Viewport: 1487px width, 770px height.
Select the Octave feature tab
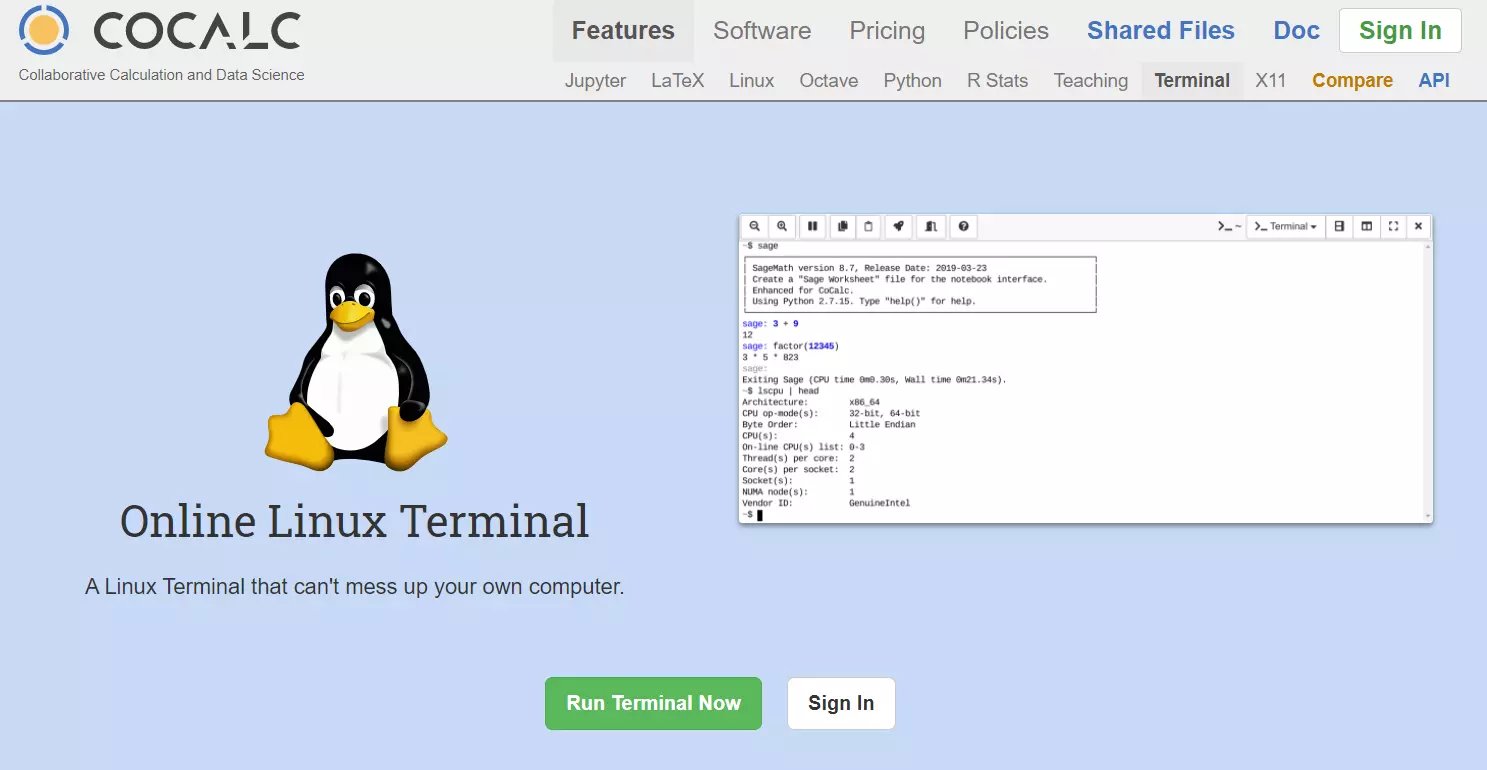829,81
